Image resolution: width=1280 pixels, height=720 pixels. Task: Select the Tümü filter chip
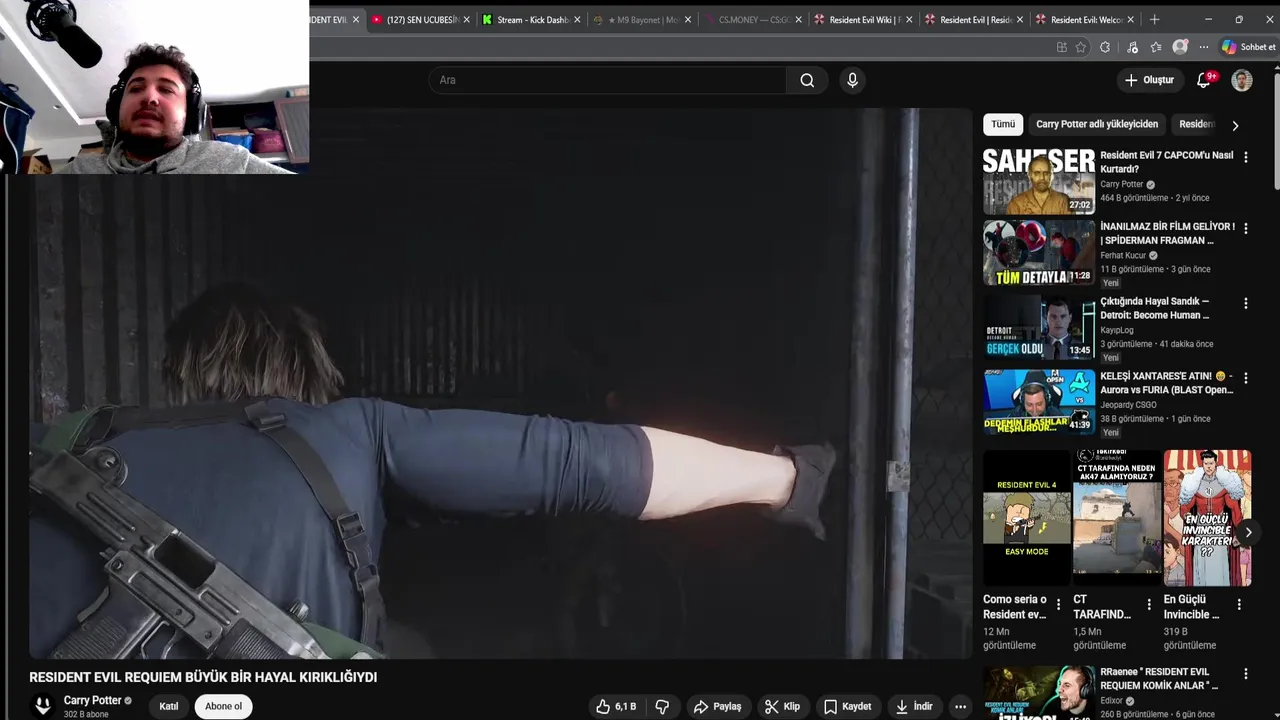tap(1003, 124)
